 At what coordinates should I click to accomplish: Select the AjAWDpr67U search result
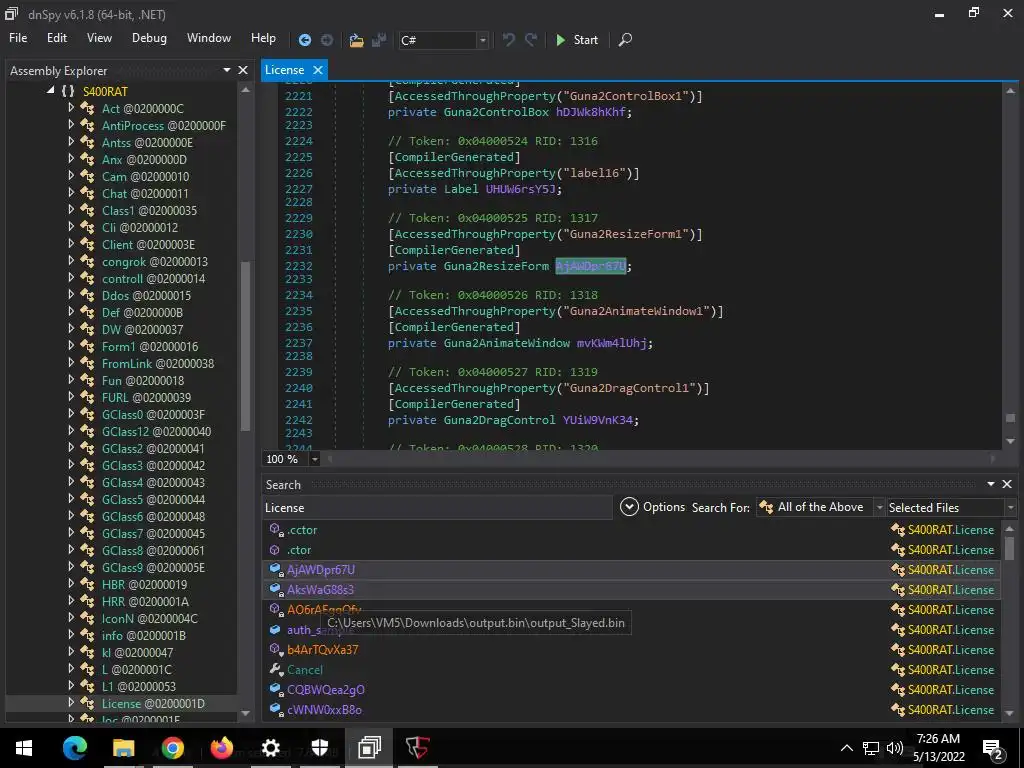[x=630, y=569]
